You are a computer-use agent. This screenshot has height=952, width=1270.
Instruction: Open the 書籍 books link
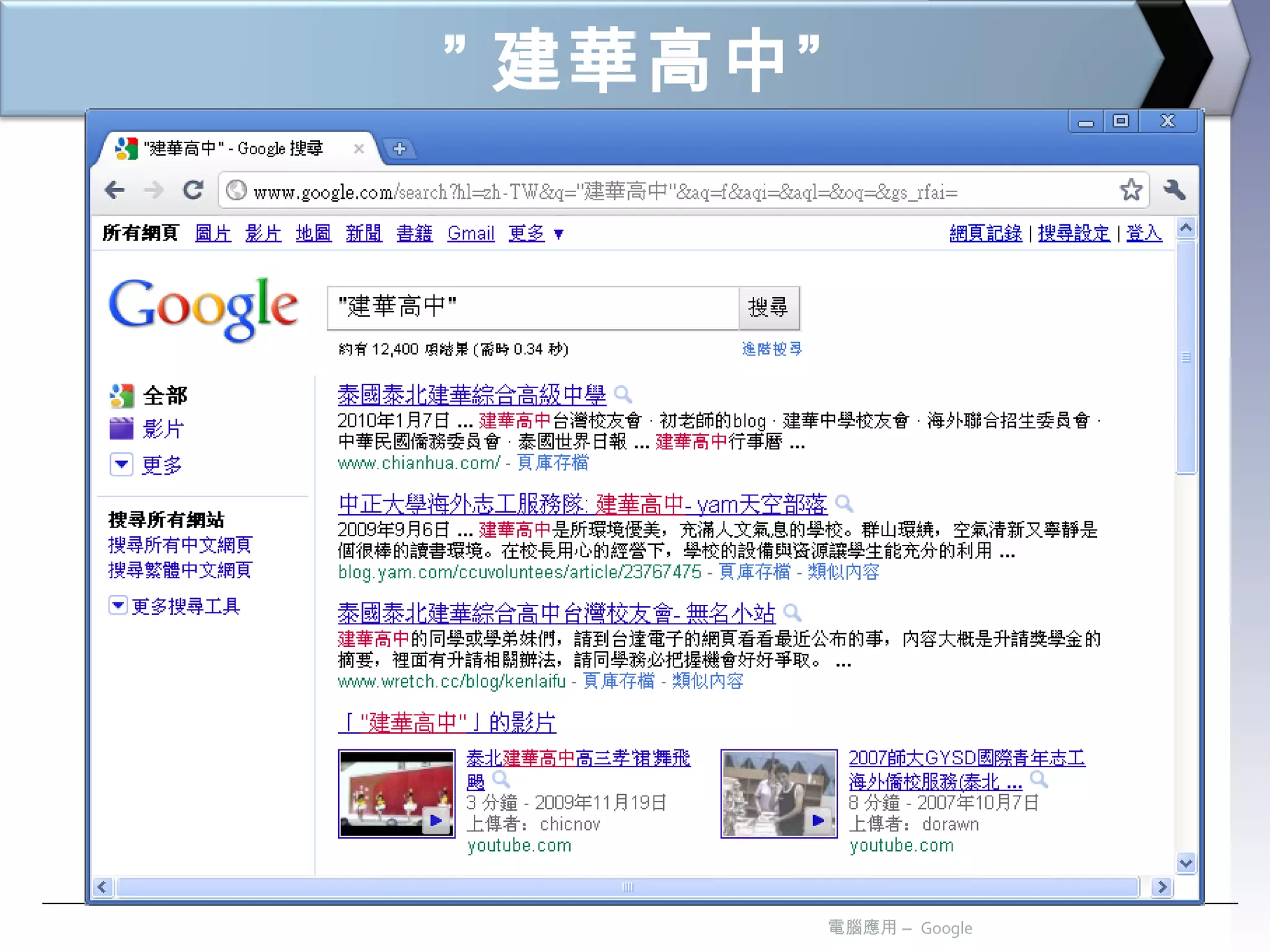(414, 233)
